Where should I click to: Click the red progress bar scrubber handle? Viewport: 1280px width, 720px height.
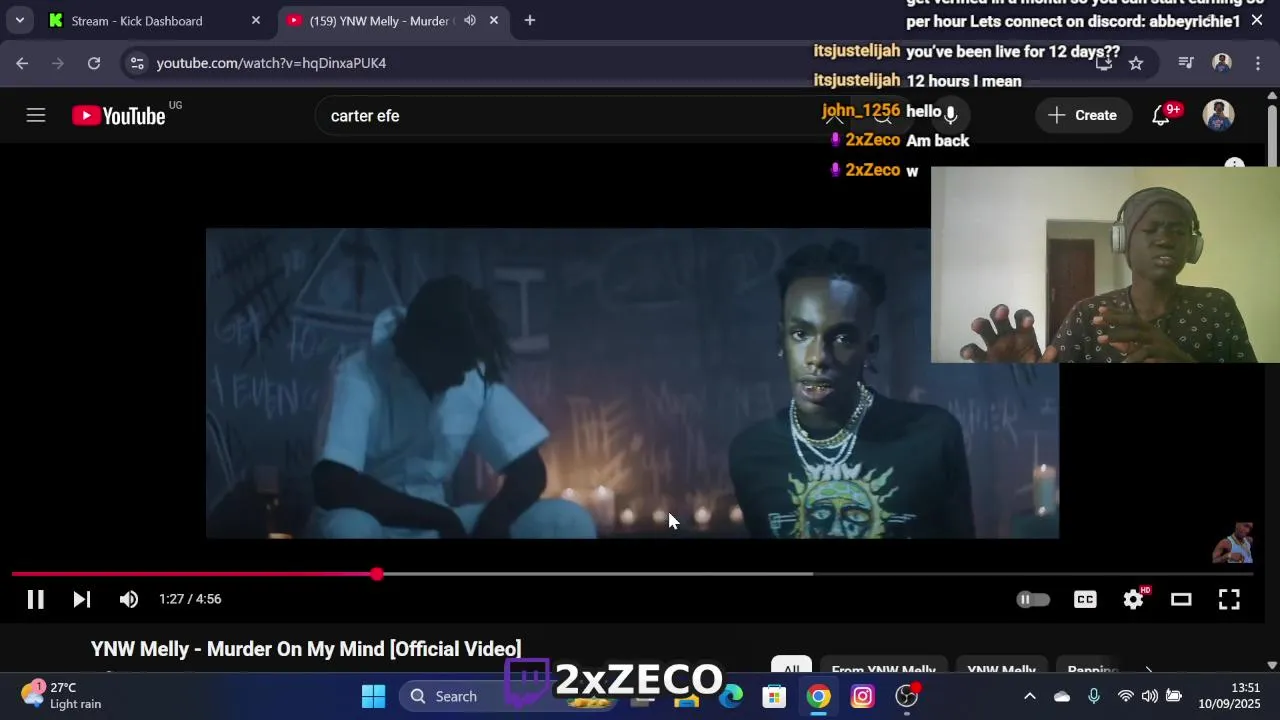click(376, 574)
